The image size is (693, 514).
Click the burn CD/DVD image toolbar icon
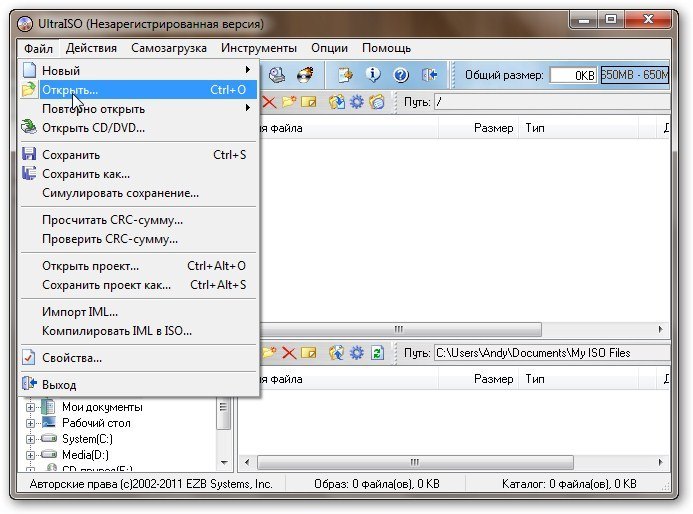(x=310, y=75)
